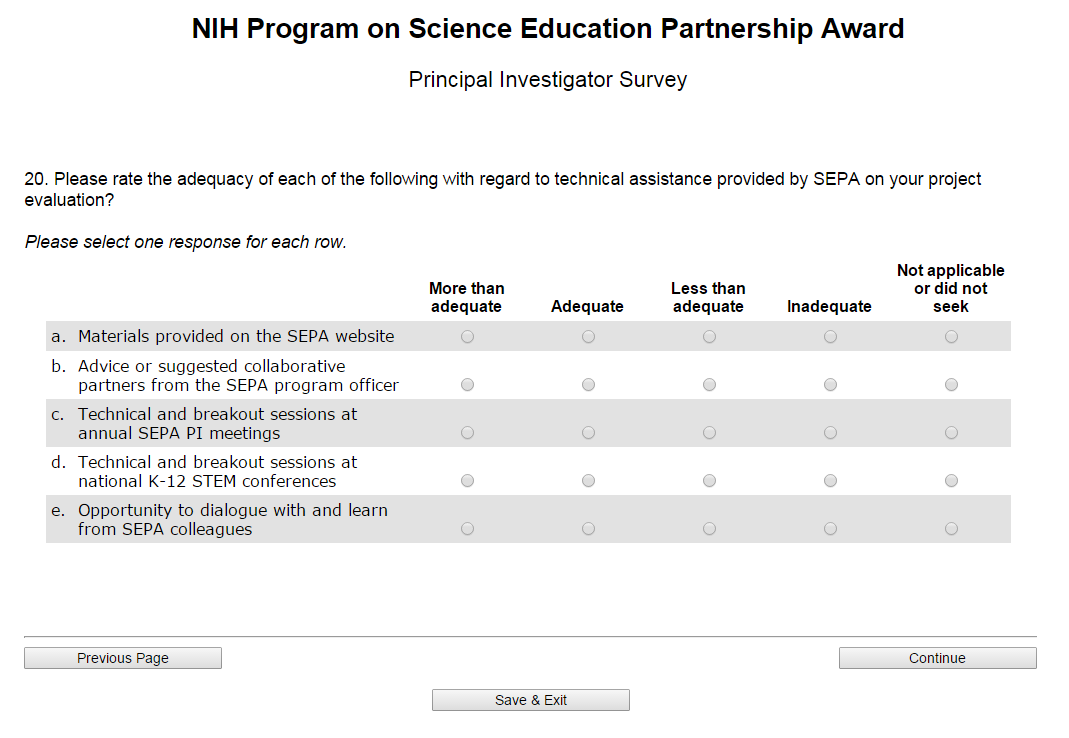This screenshot has height=738, width=1069.
Task: Rate dialogue with SEPA colleagues More than adequate
Action: 467,529
